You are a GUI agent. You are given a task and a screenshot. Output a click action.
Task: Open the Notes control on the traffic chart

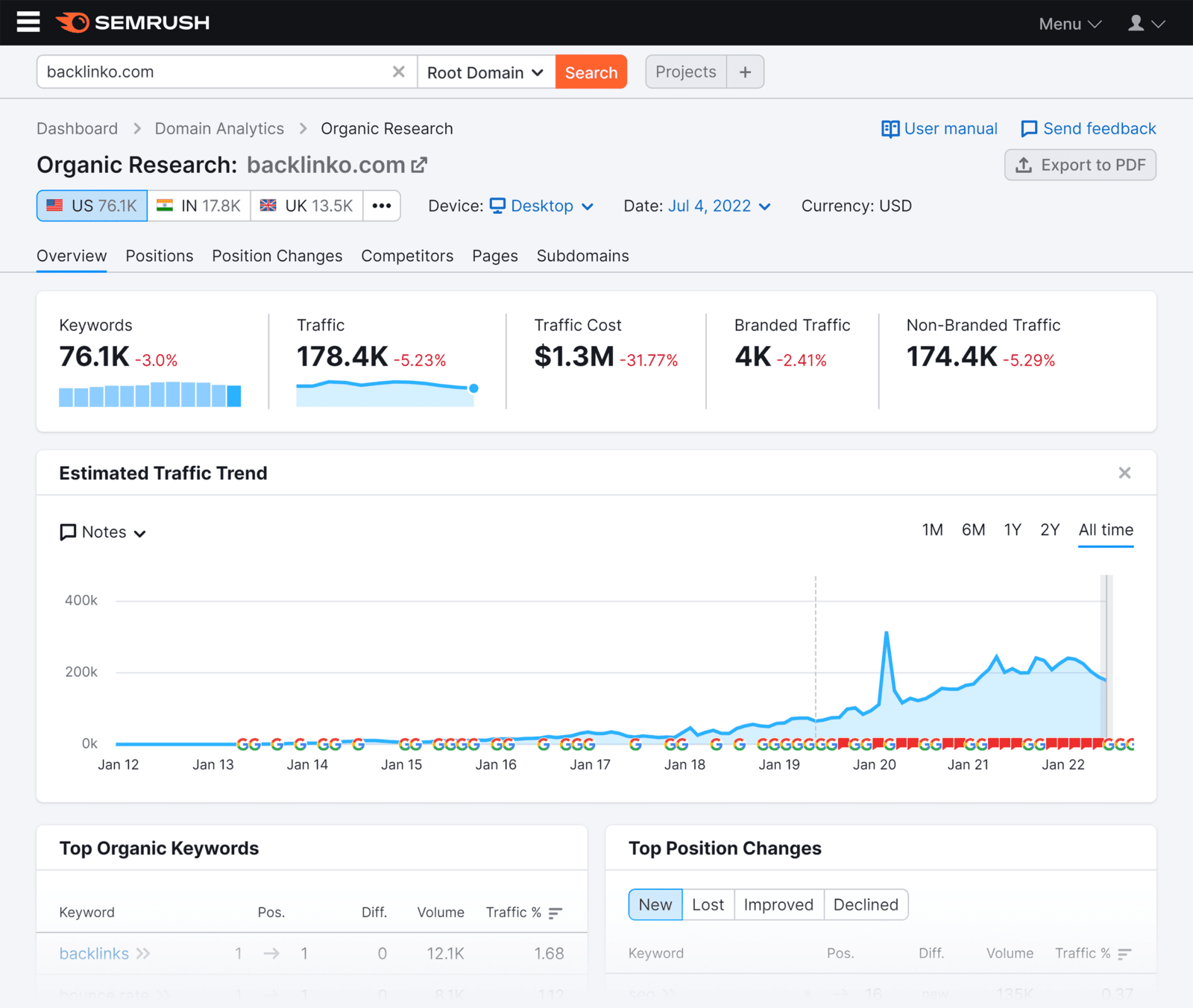tap(102, 532)
